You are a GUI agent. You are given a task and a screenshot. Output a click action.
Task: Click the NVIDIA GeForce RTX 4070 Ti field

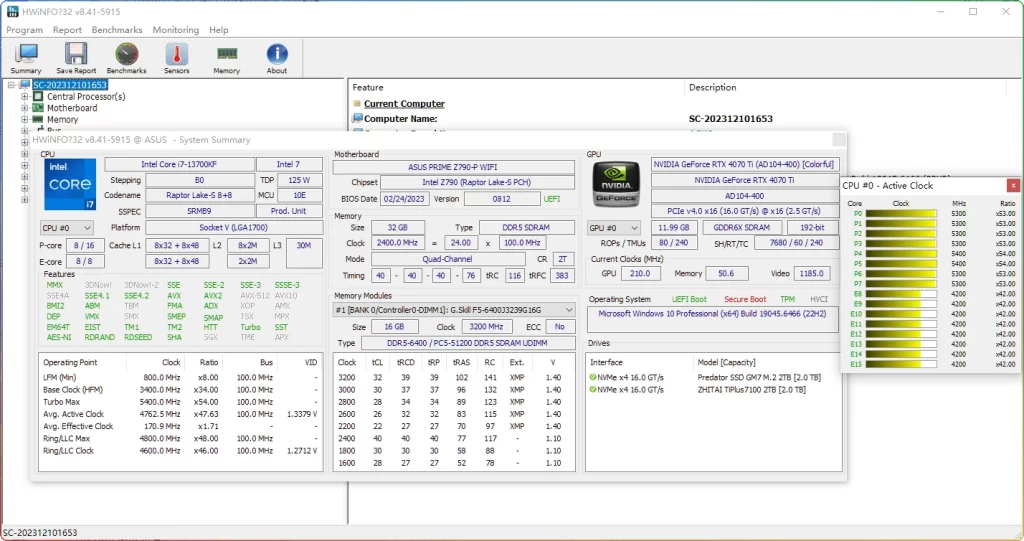(744, 180)
